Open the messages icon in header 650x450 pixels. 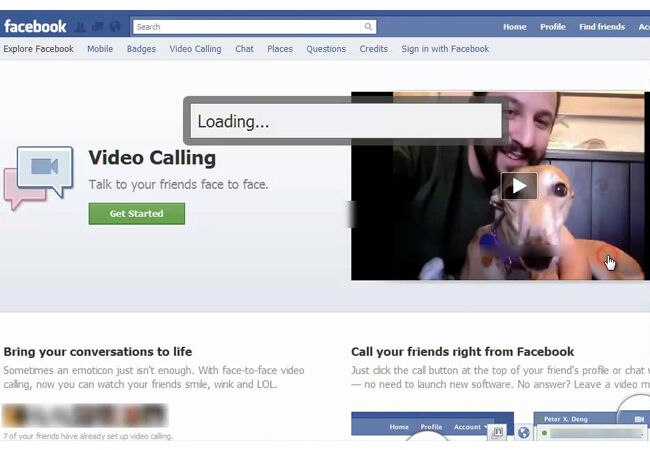(98, 27)
